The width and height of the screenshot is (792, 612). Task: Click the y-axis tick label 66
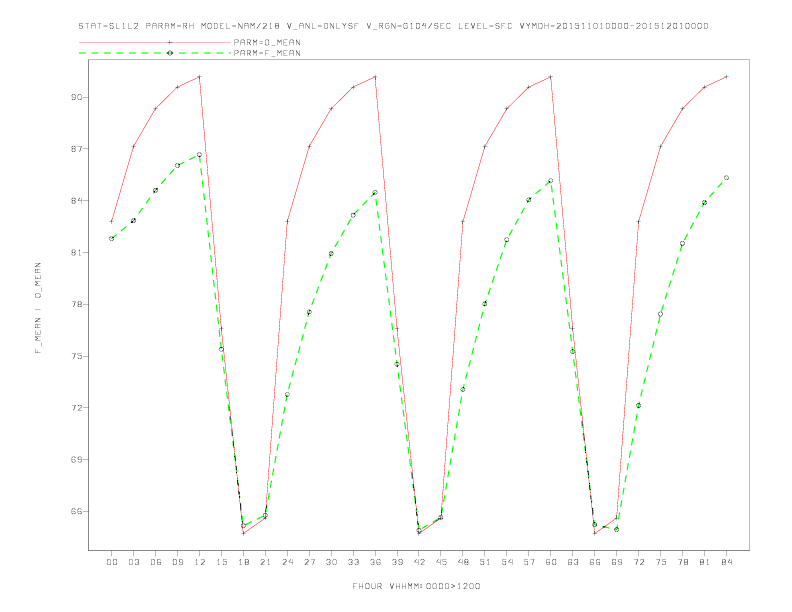(x=76, y=511)
